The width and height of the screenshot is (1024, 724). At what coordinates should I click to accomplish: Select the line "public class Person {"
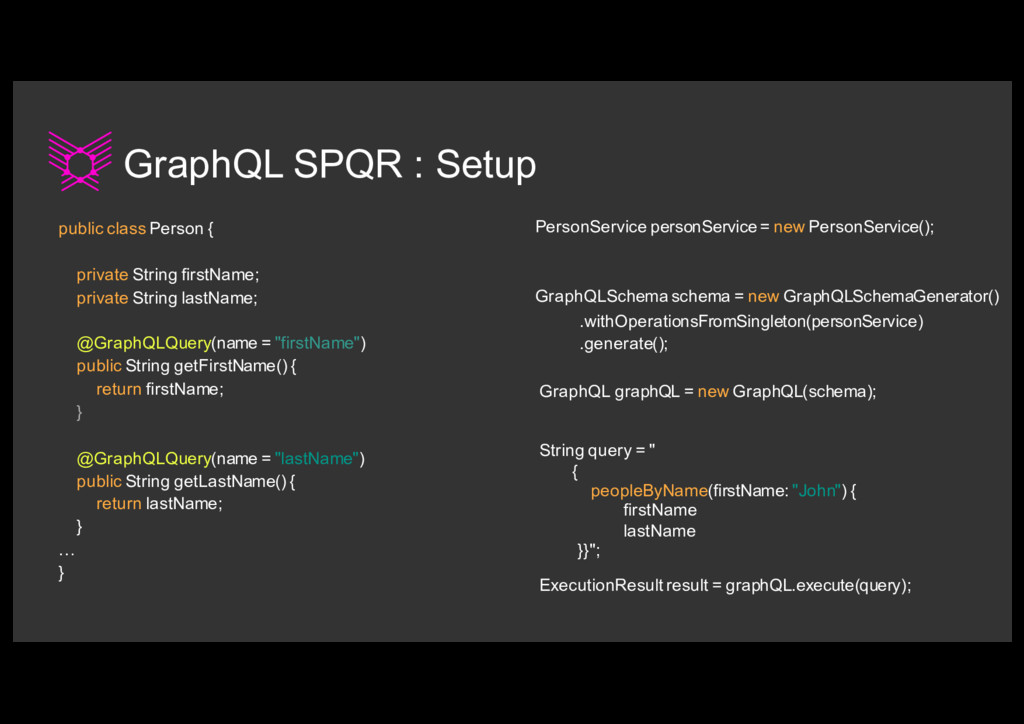pyautogui.click(x=136, y=228)
